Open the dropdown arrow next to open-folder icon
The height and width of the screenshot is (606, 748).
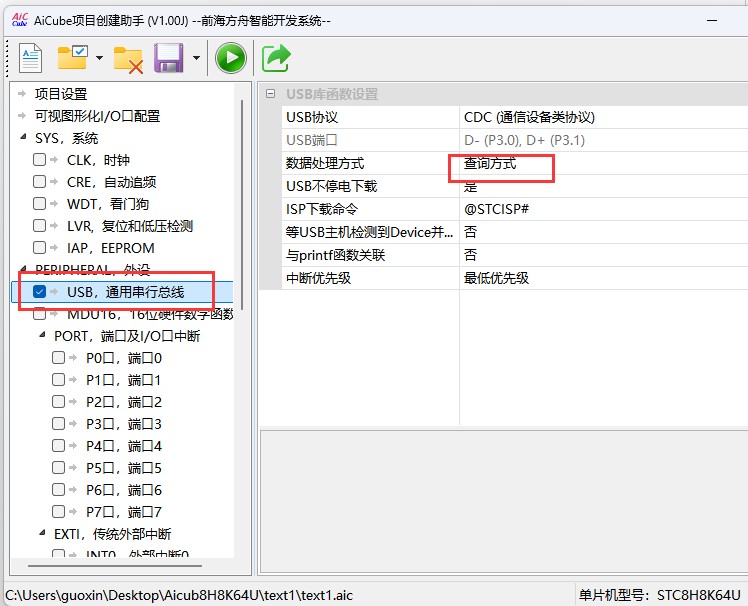(99, 58)
